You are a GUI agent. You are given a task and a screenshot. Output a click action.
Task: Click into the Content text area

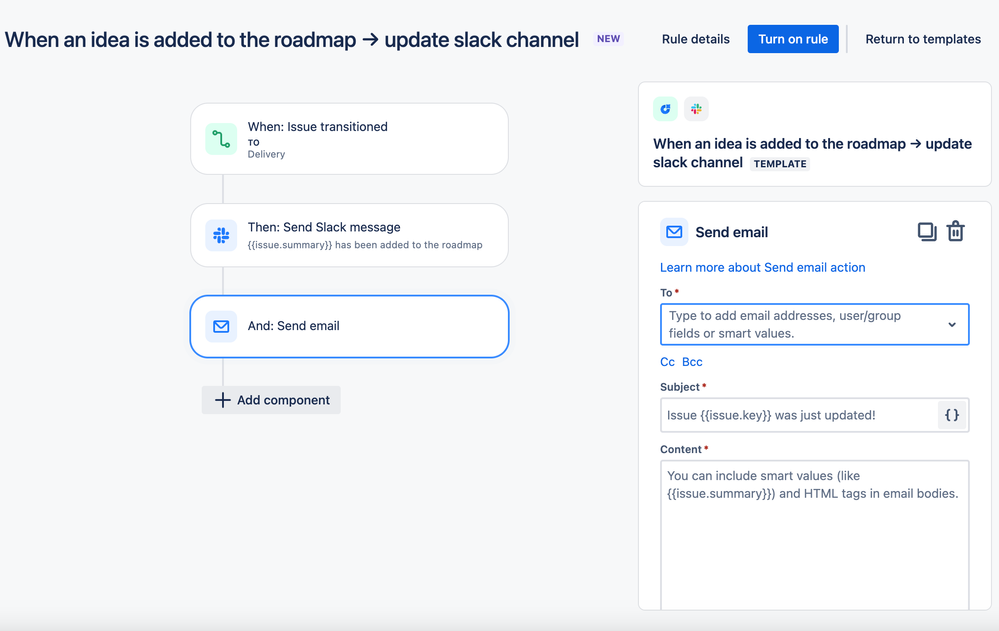(815, 535)
